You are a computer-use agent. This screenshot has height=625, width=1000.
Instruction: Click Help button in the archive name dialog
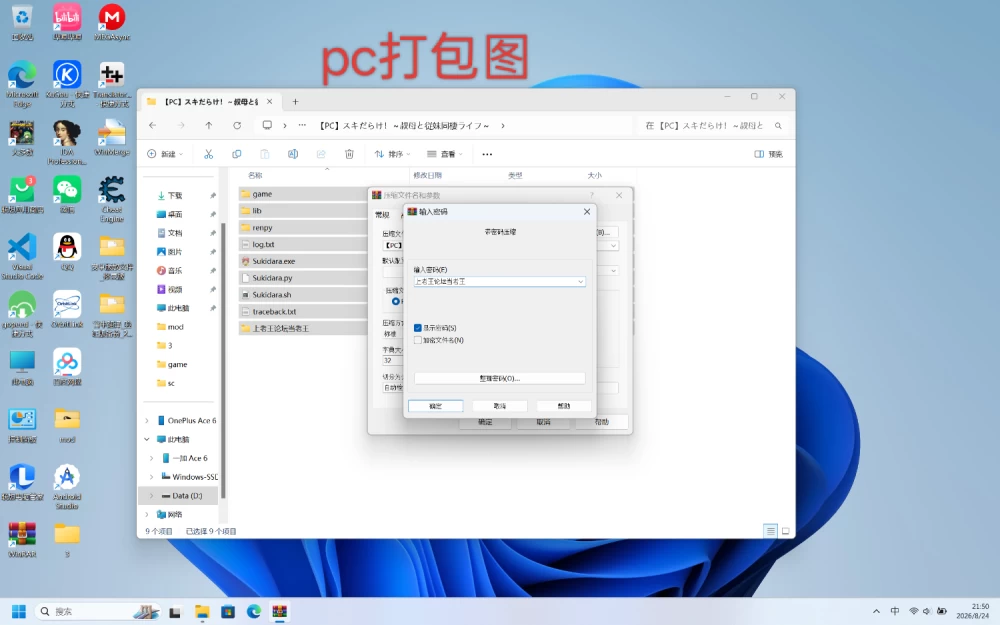tap(601, 422)
